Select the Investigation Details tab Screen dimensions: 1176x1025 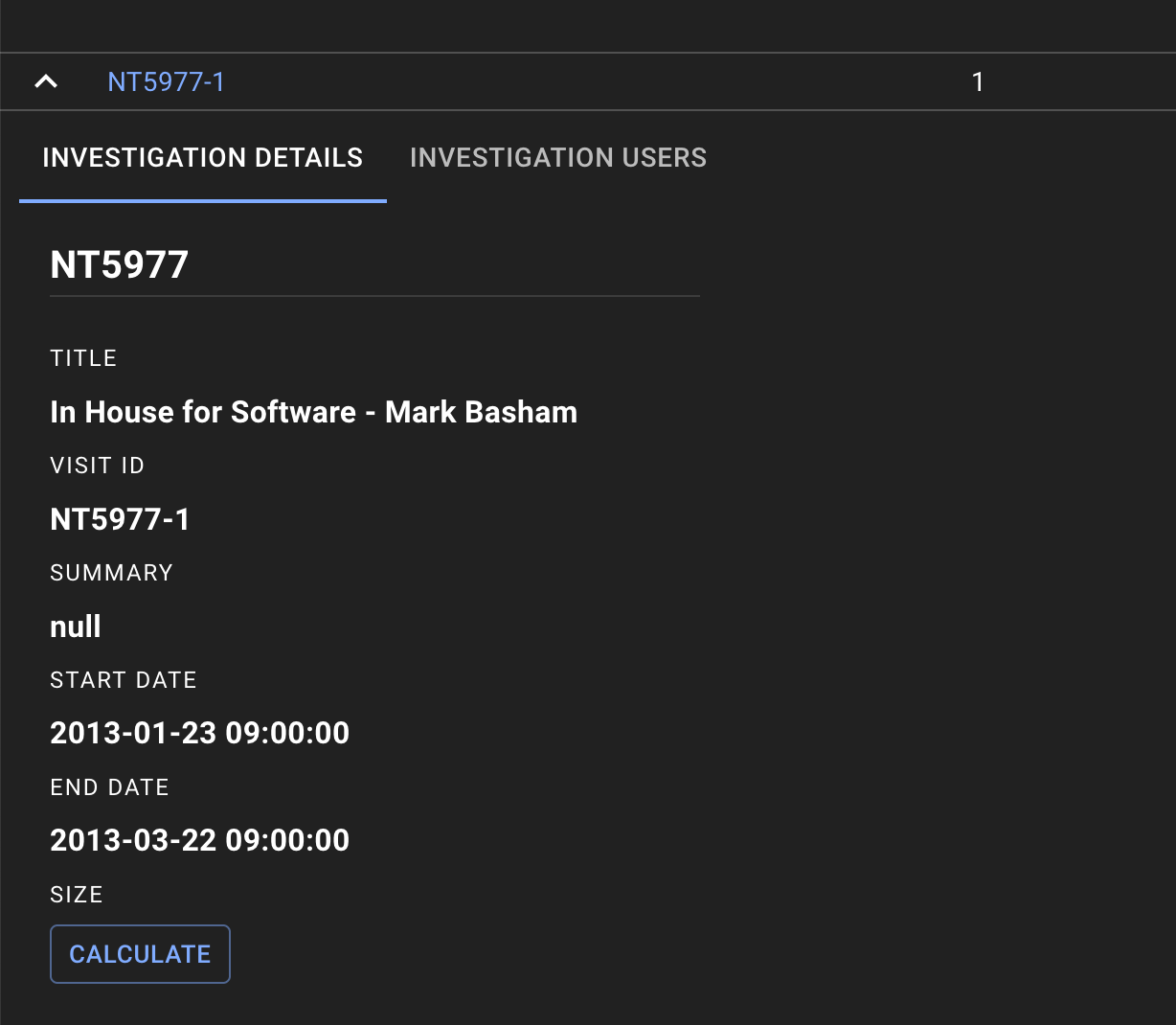click(x=202, y=157)
